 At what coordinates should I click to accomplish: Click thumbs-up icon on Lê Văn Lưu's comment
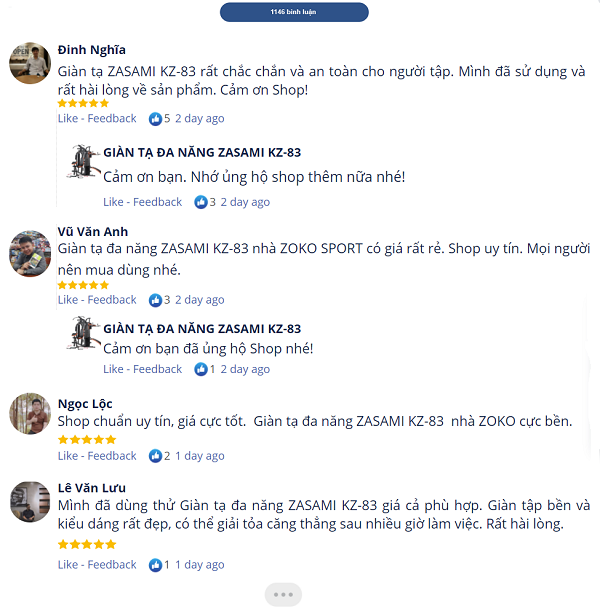[x=155, y=565]
